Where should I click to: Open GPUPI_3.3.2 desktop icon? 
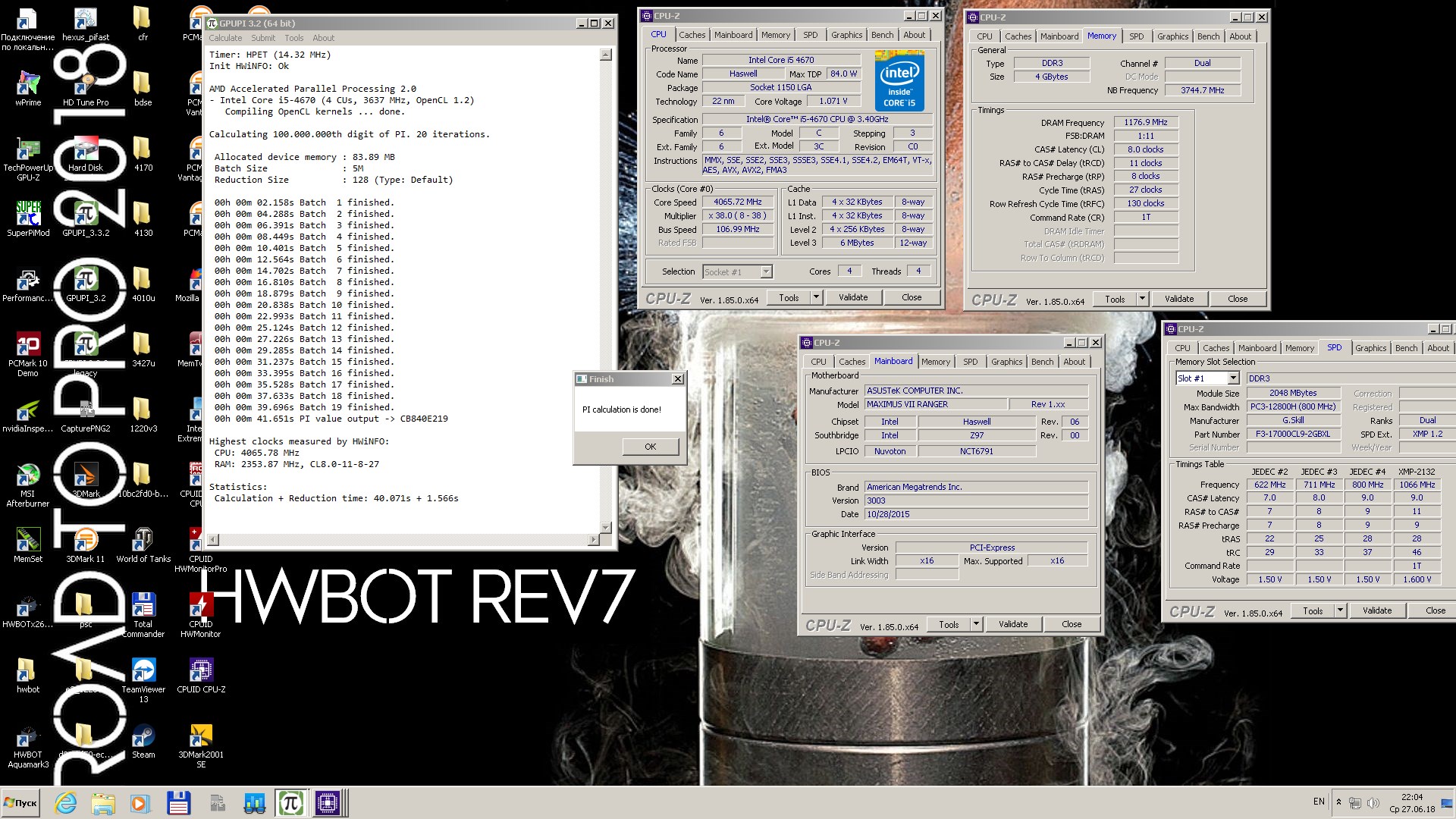[x=86, y=218]
